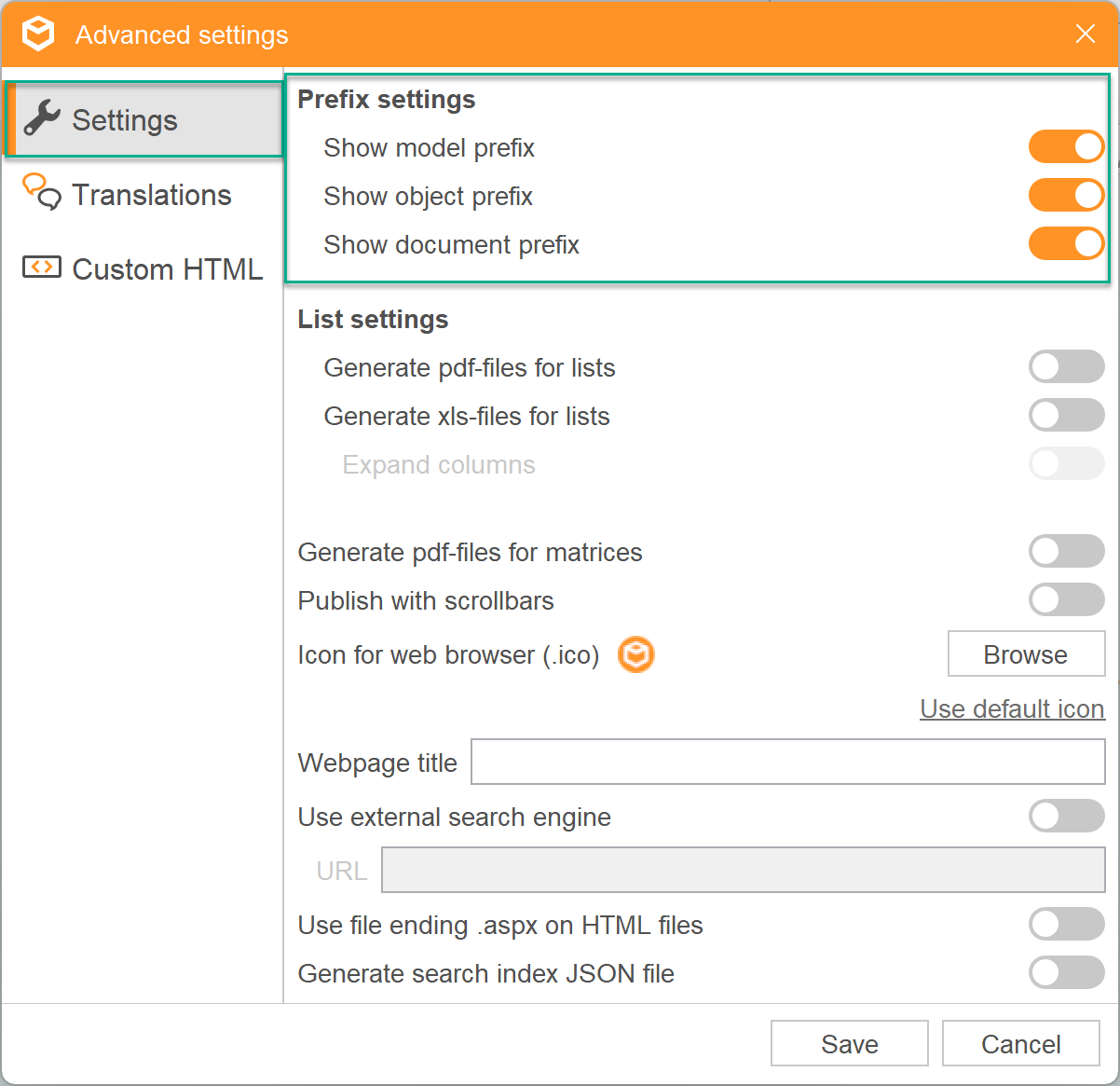Enable Generate xls-files for lists

(1066, 415)
